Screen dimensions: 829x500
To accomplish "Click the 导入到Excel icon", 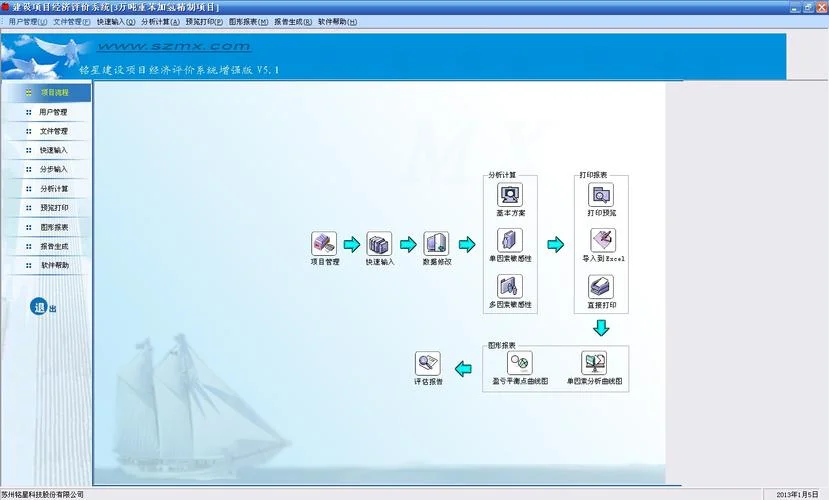I will (603, 240).
